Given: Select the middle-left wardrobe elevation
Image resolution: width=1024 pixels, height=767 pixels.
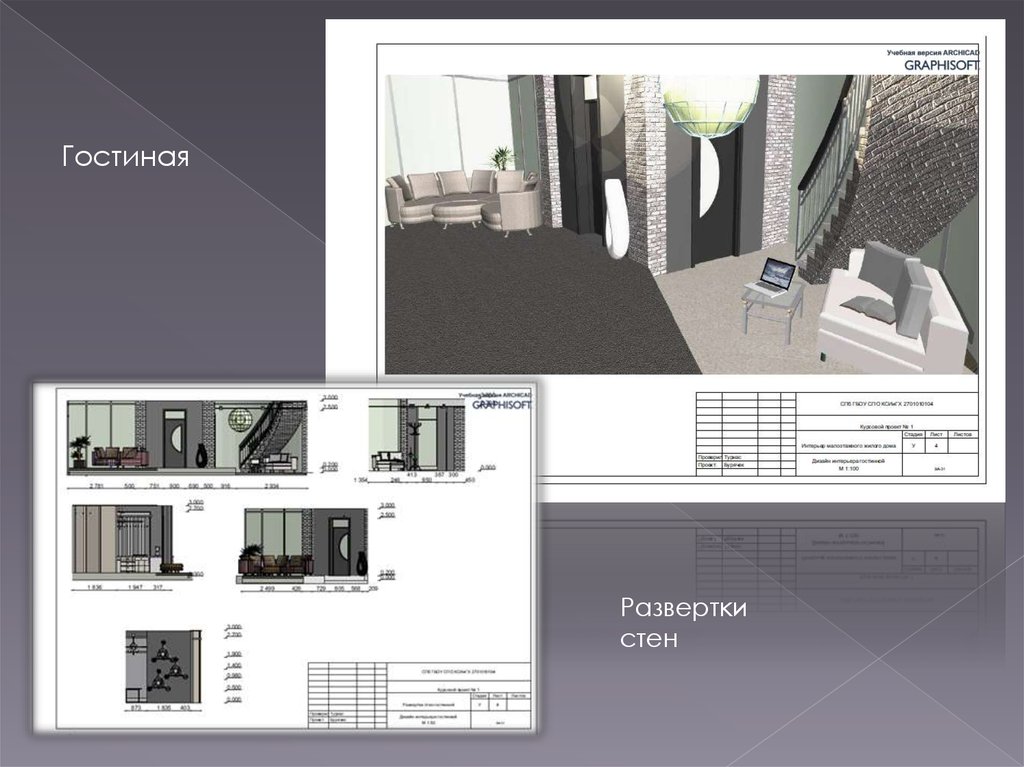Looking at the screenshot, I should (123, 542).
